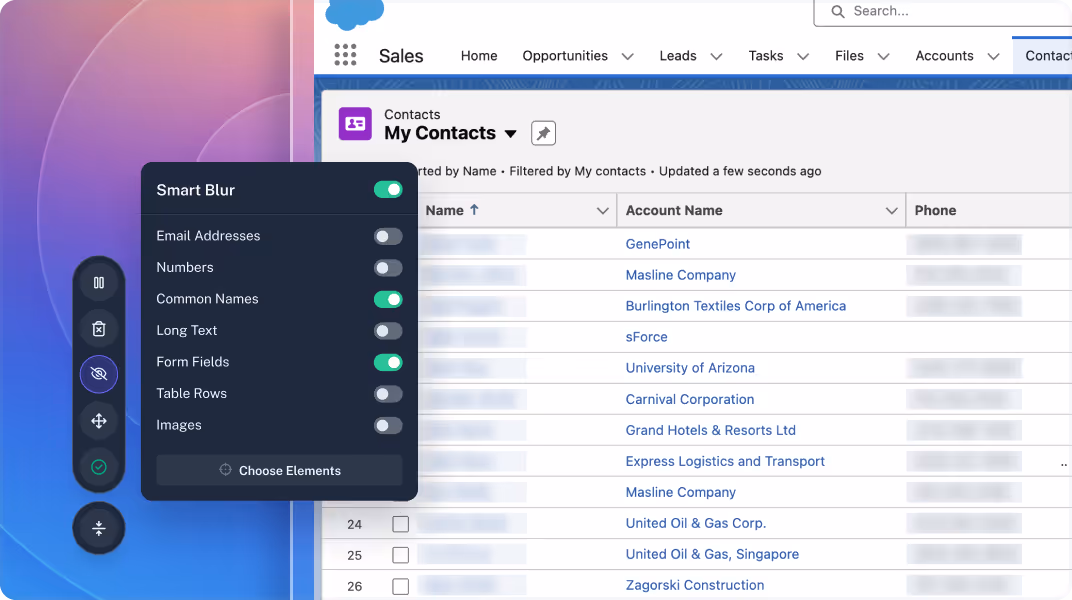Expand the Opportunities tab chevron
1072x600 pixels.
628,56
